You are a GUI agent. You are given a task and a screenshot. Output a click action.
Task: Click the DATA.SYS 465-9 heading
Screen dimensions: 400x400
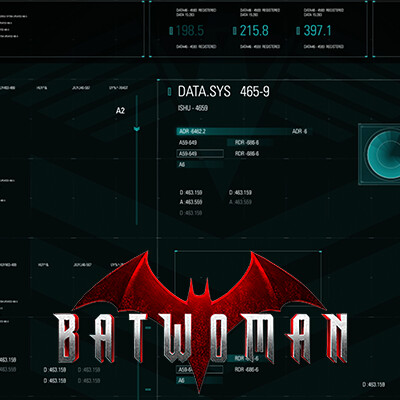[x=223, y=91]
